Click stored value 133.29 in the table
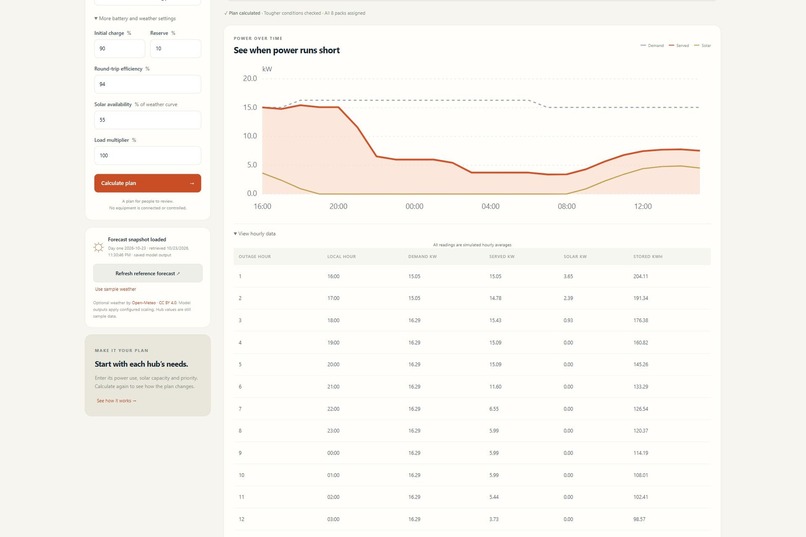Viewport: 806px width, 537px height. click(640, 387)
